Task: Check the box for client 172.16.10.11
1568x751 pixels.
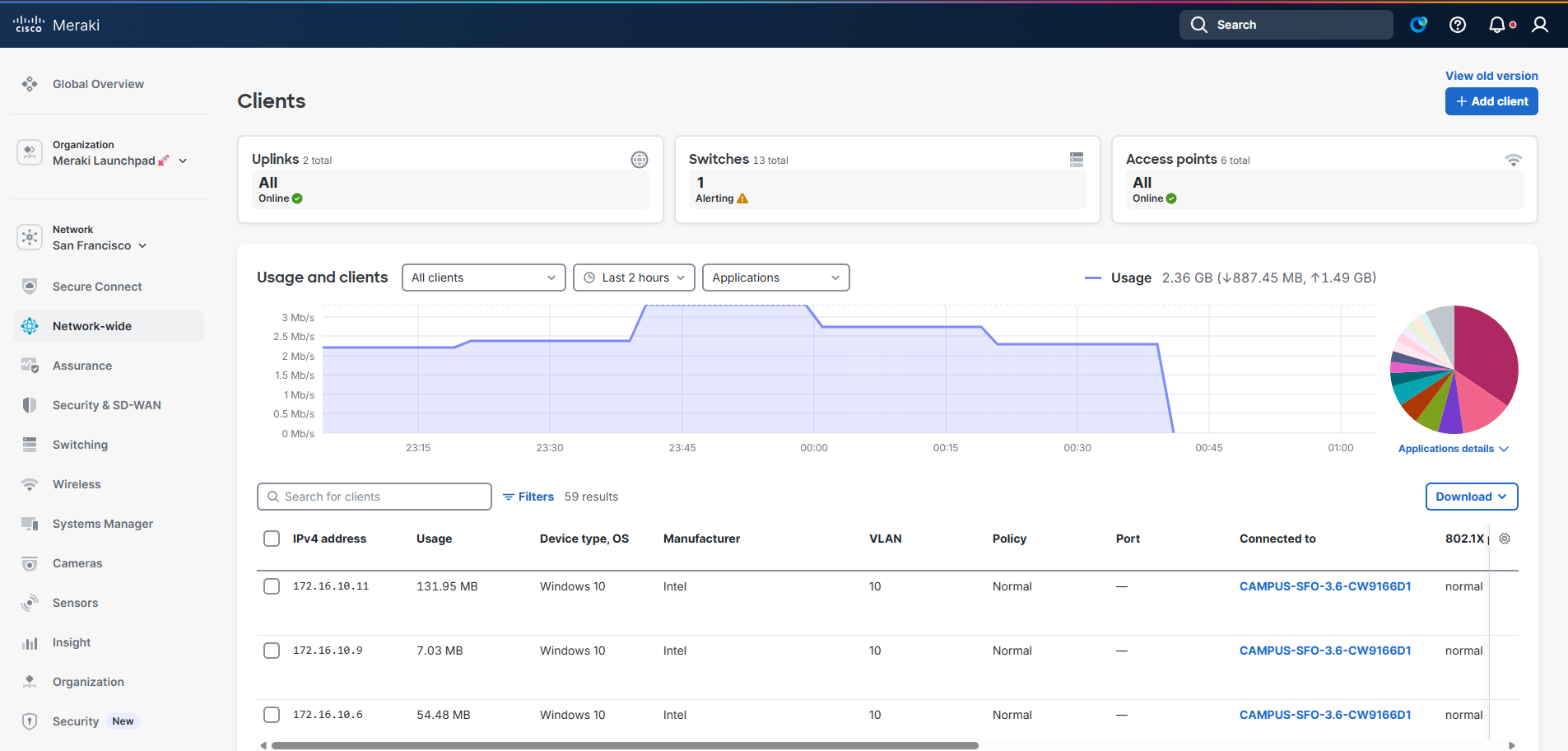Action: click(272, 586)
